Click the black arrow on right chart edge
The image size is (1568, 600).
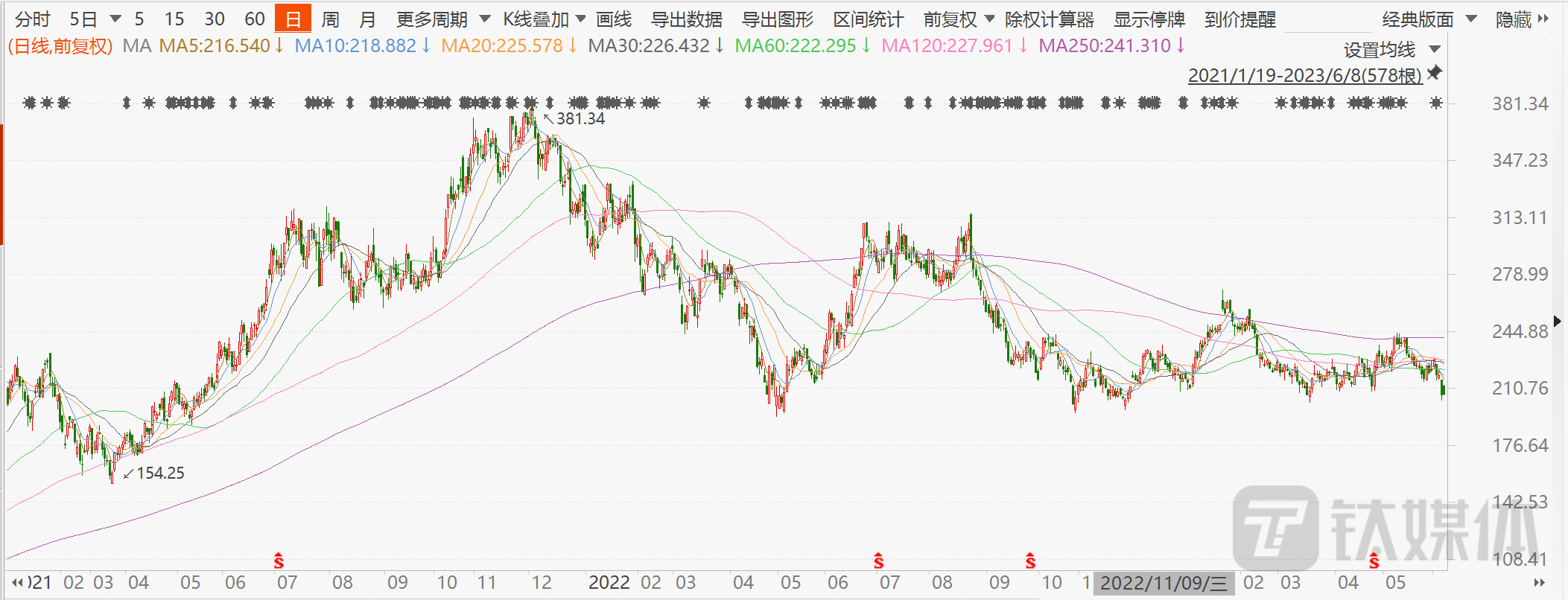click(x=1557, y=321)
